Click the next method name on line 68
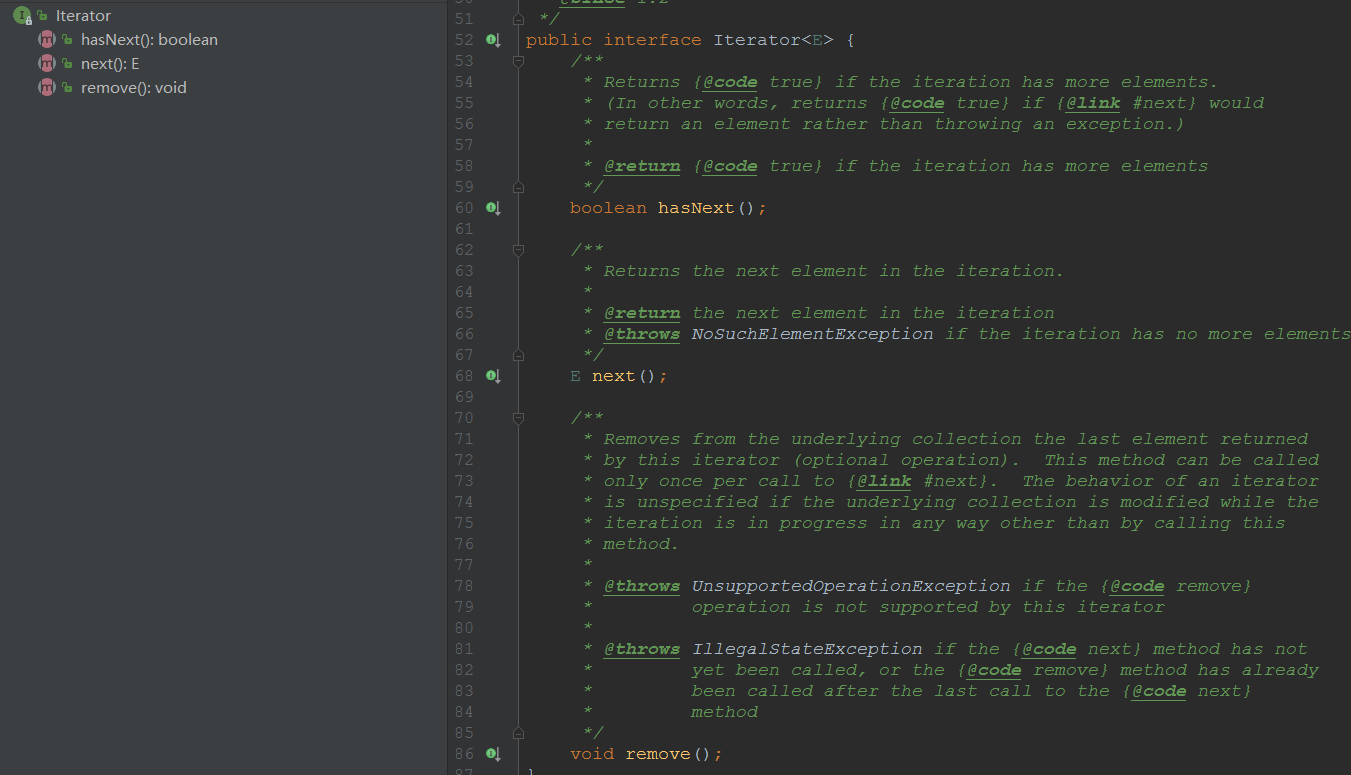The image size is (1351, 775). 614,376
